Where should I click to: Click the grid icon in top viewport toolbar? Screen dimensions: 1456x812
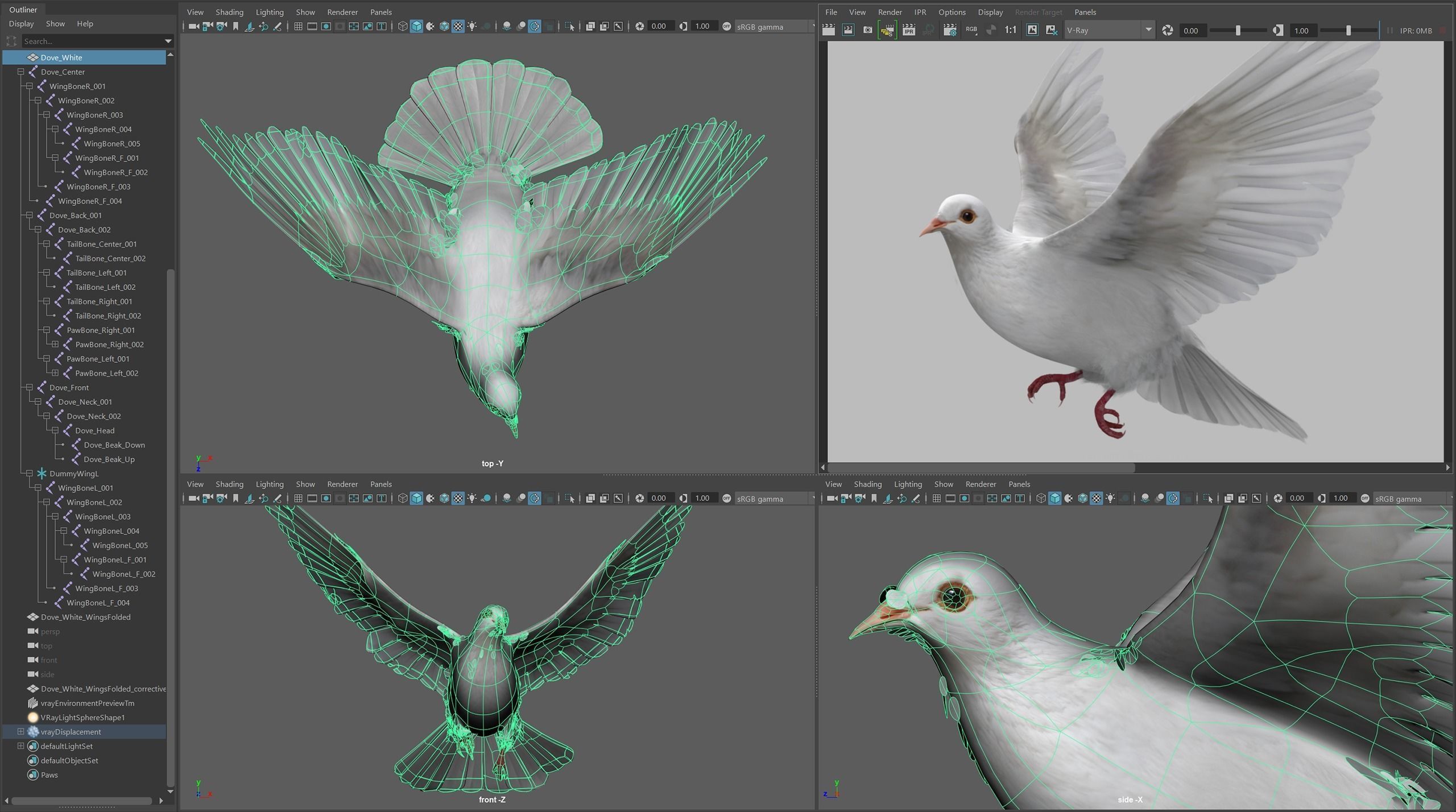[x=298, y=26]
